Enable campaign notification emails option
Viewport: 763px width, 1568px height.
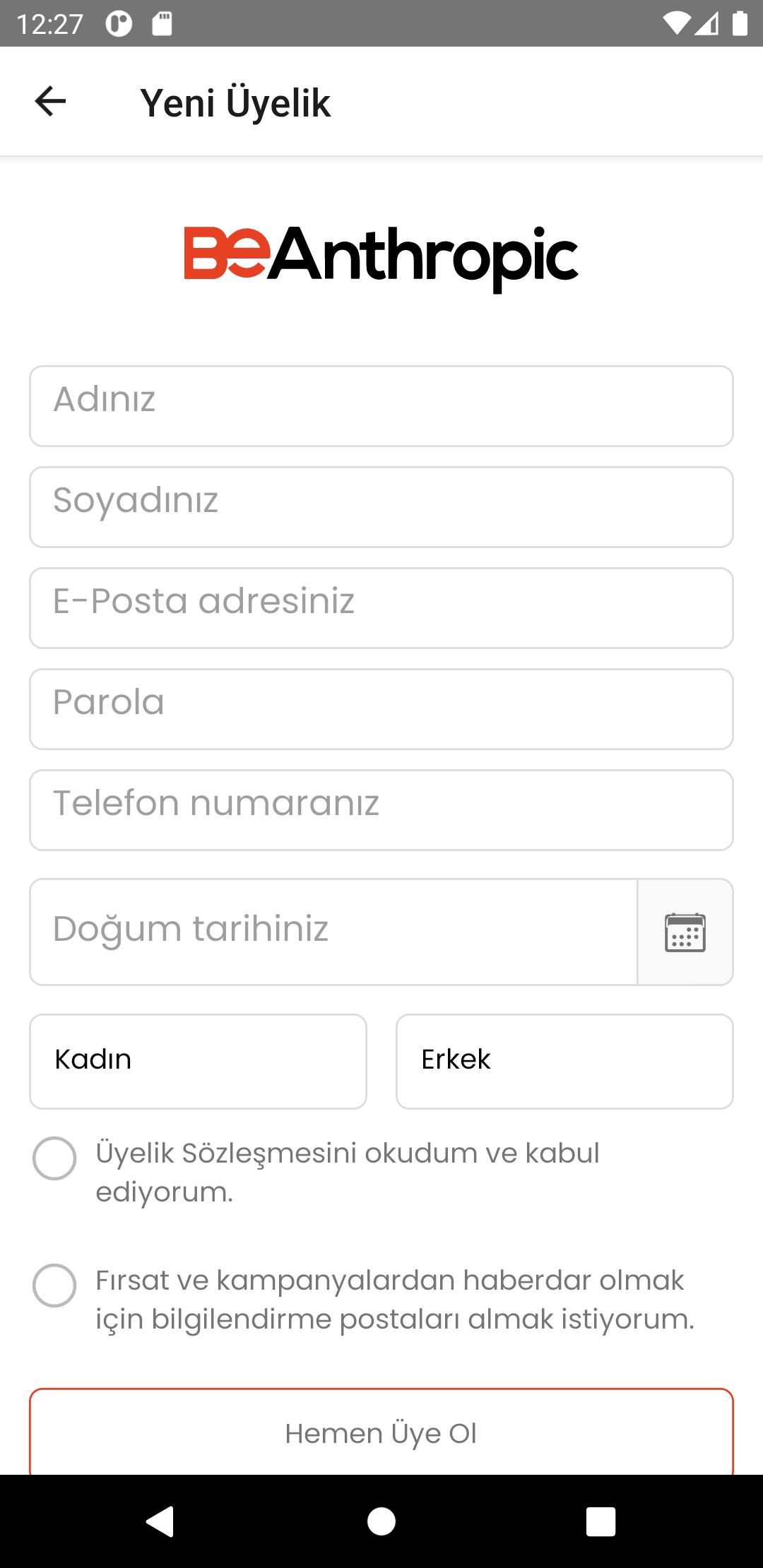pyautogui.click(x=54, y=1285)
